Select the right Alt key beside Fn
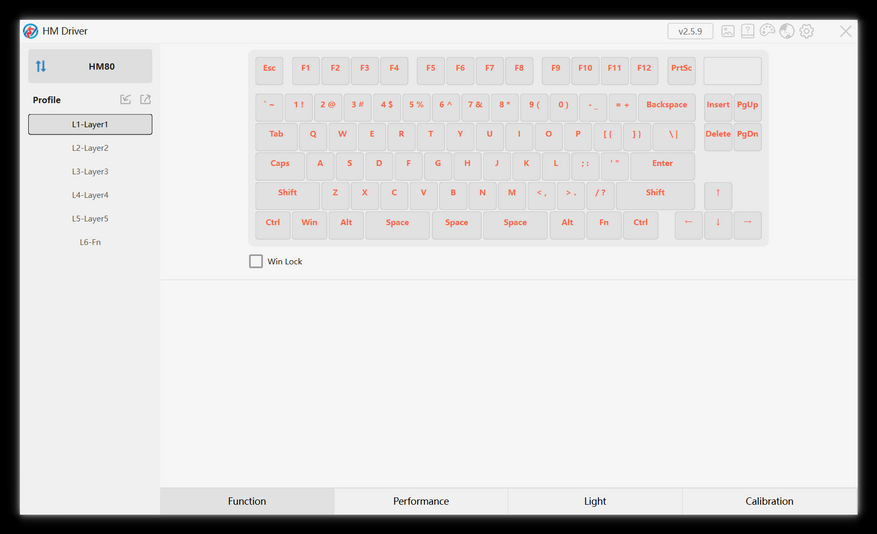The image size is (877, 534). pos(567,225)
